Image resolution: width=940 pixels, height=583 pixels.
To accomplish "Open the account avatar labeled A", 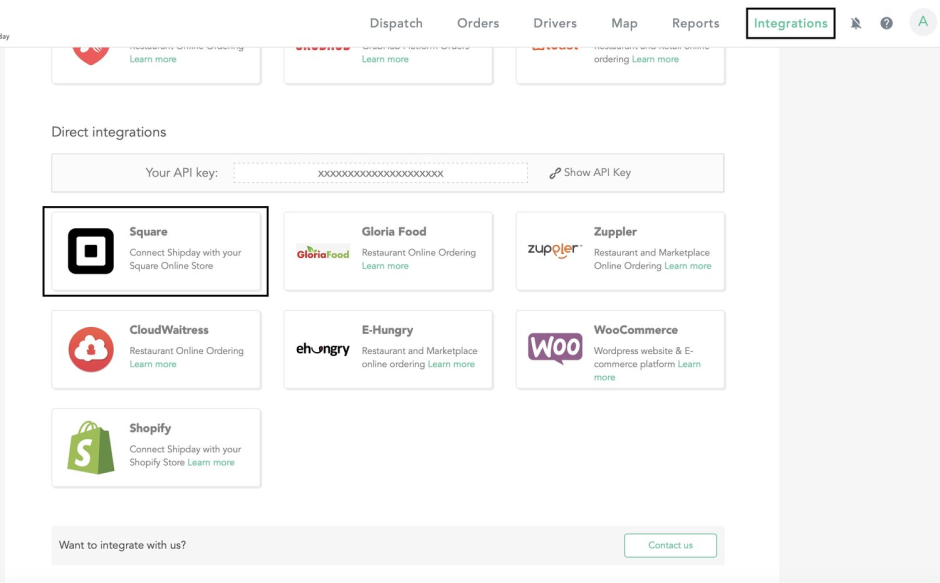I will [923, 22].
